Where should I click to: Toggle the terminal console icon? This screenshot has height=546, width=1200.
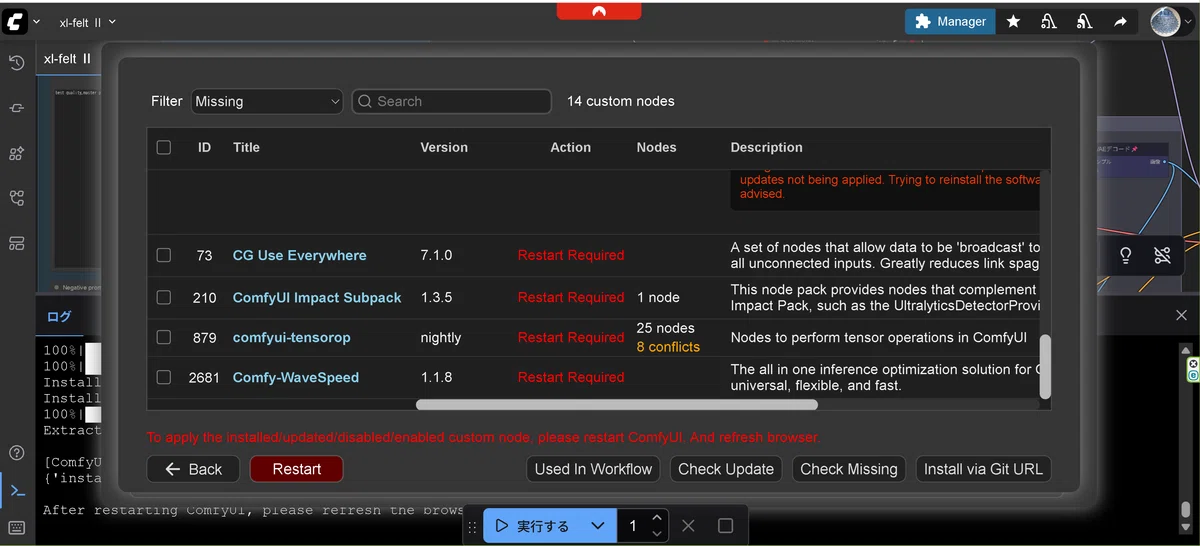click(16, 490)
